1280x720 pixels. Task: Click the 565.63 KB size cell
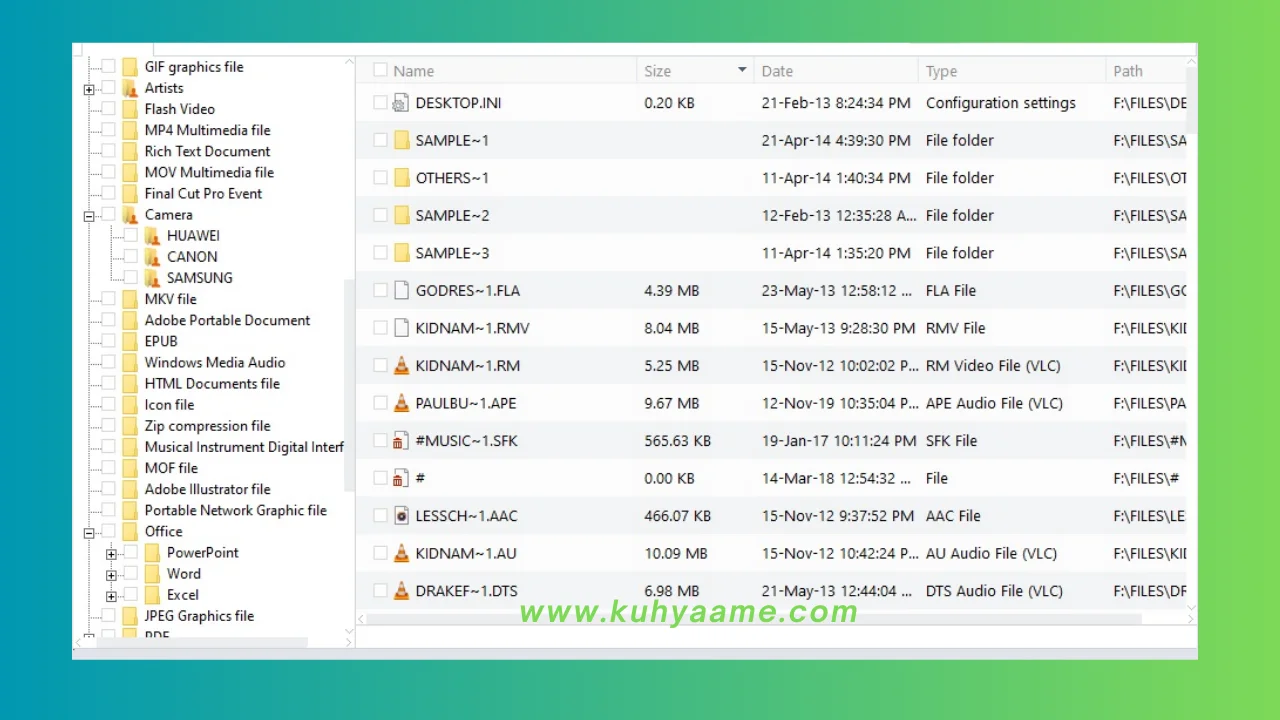pos(677,441)
